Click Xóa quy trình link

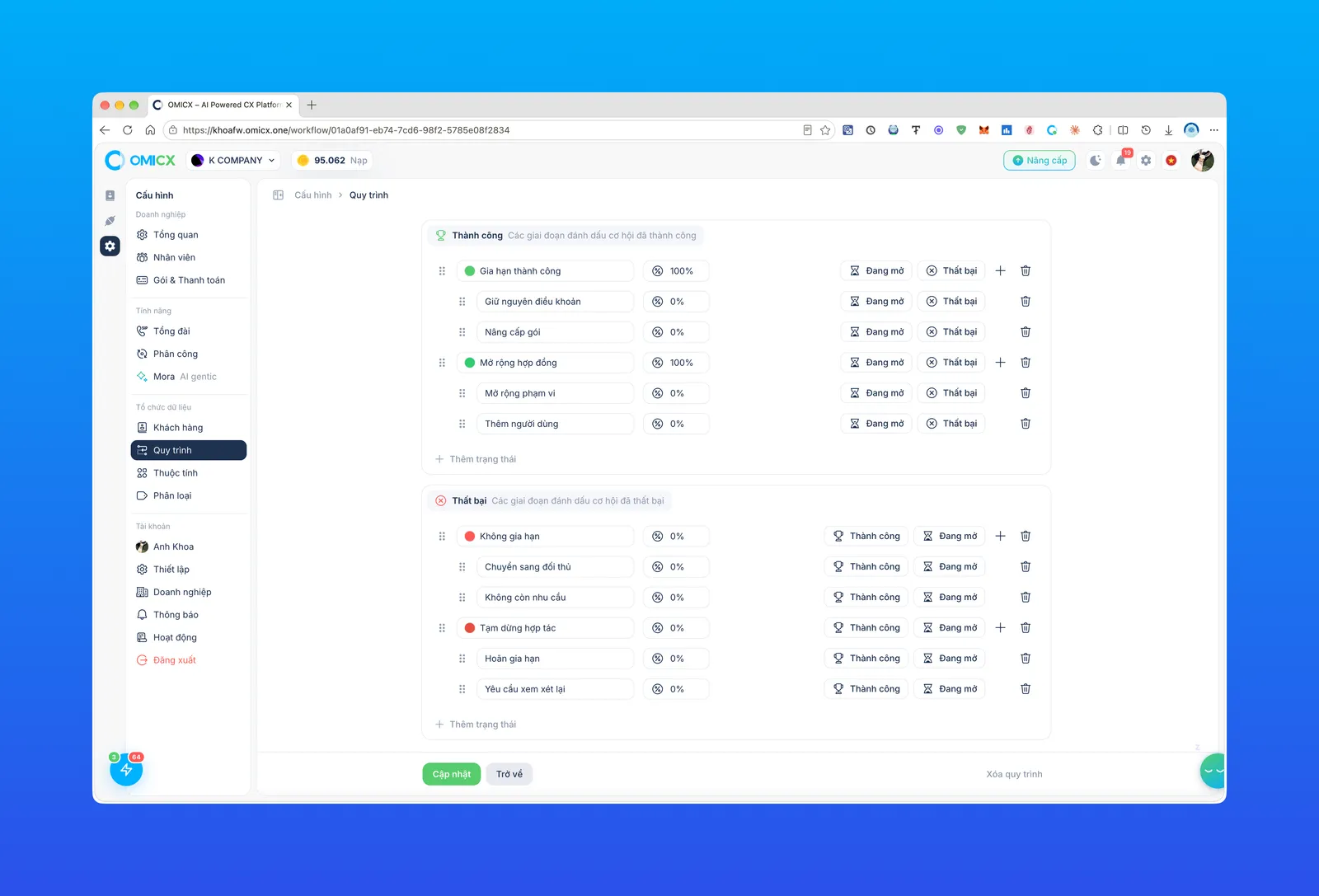click(x=1014, y=774)
